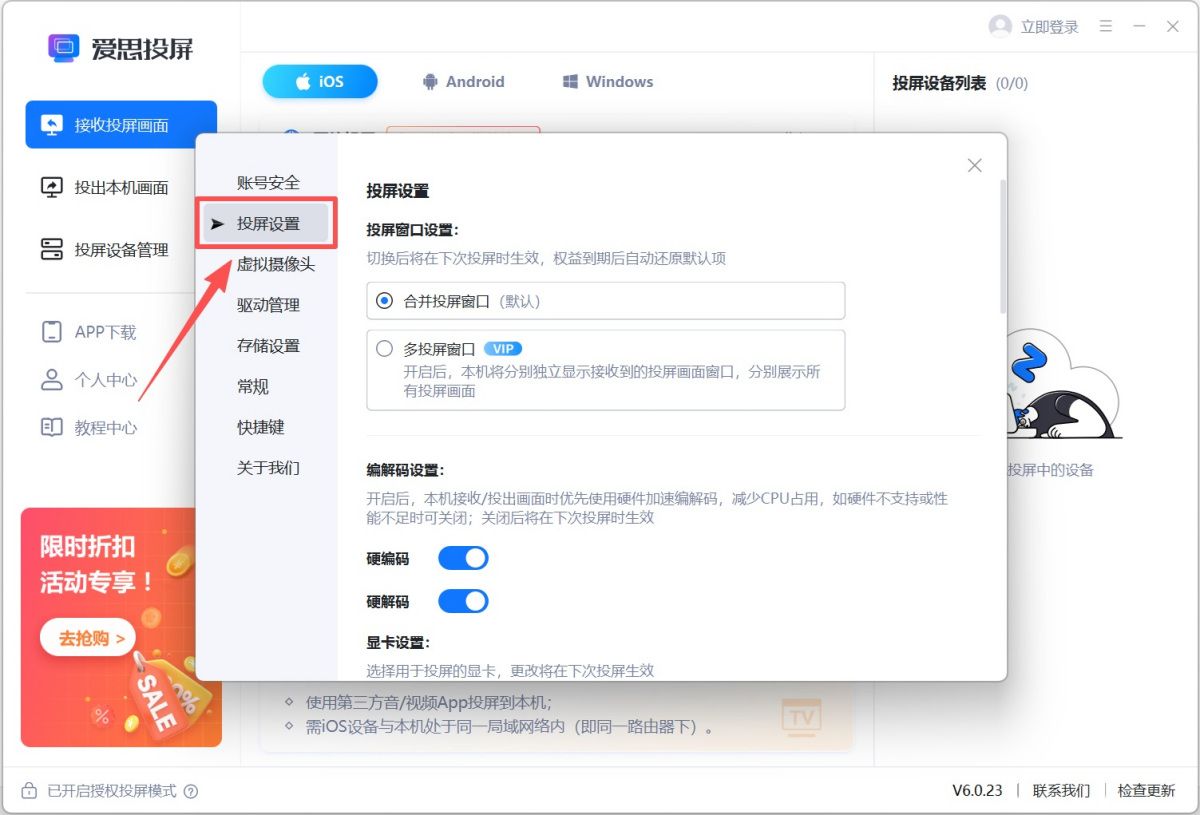Open 教程中心 book icon
Screen dimensions: 1200x815
[x=52, y=428]
